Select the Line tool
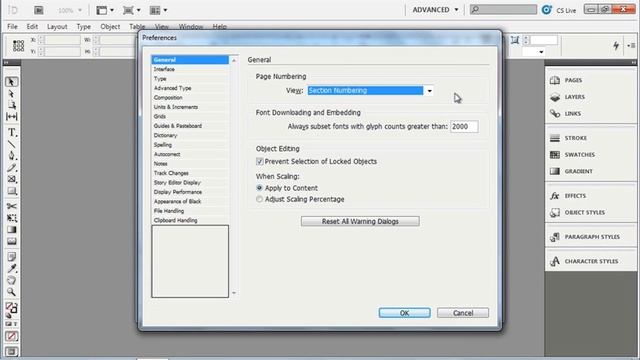The width and height of the screenshot is (640, 360). [x=11, y=144]
